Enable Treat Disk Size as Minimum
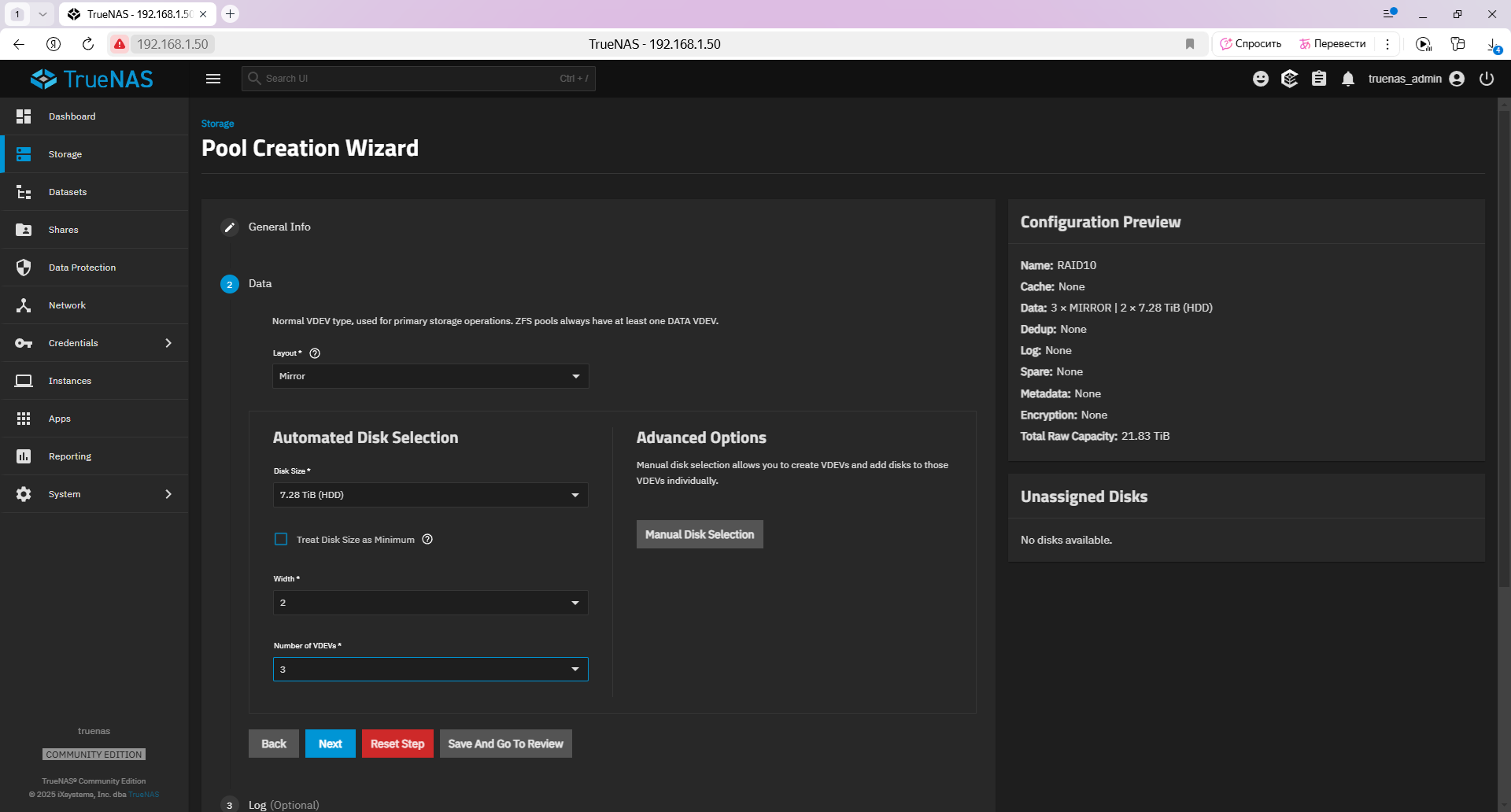1511x812 pixels. [x=281, y=539]
